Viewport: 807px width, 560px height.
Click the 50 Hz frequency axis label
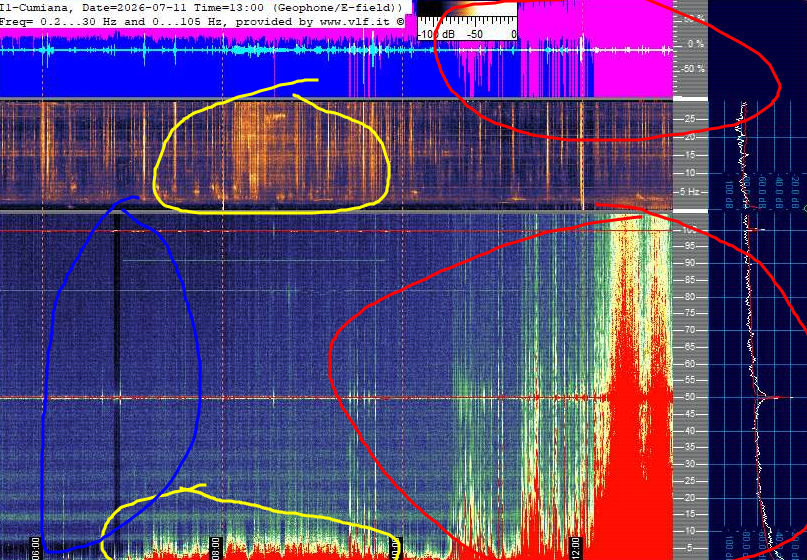pyautogui.click(x=689, y=397)
